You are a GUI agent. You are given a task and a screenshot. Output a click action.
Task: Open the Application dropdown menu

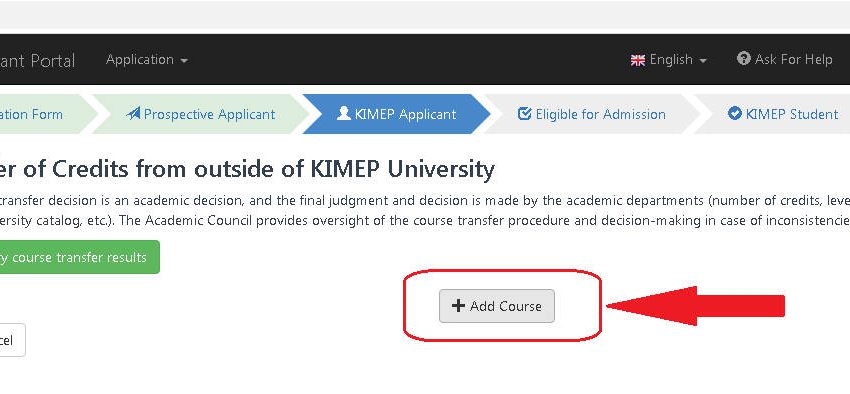click(x=147, y=60)
